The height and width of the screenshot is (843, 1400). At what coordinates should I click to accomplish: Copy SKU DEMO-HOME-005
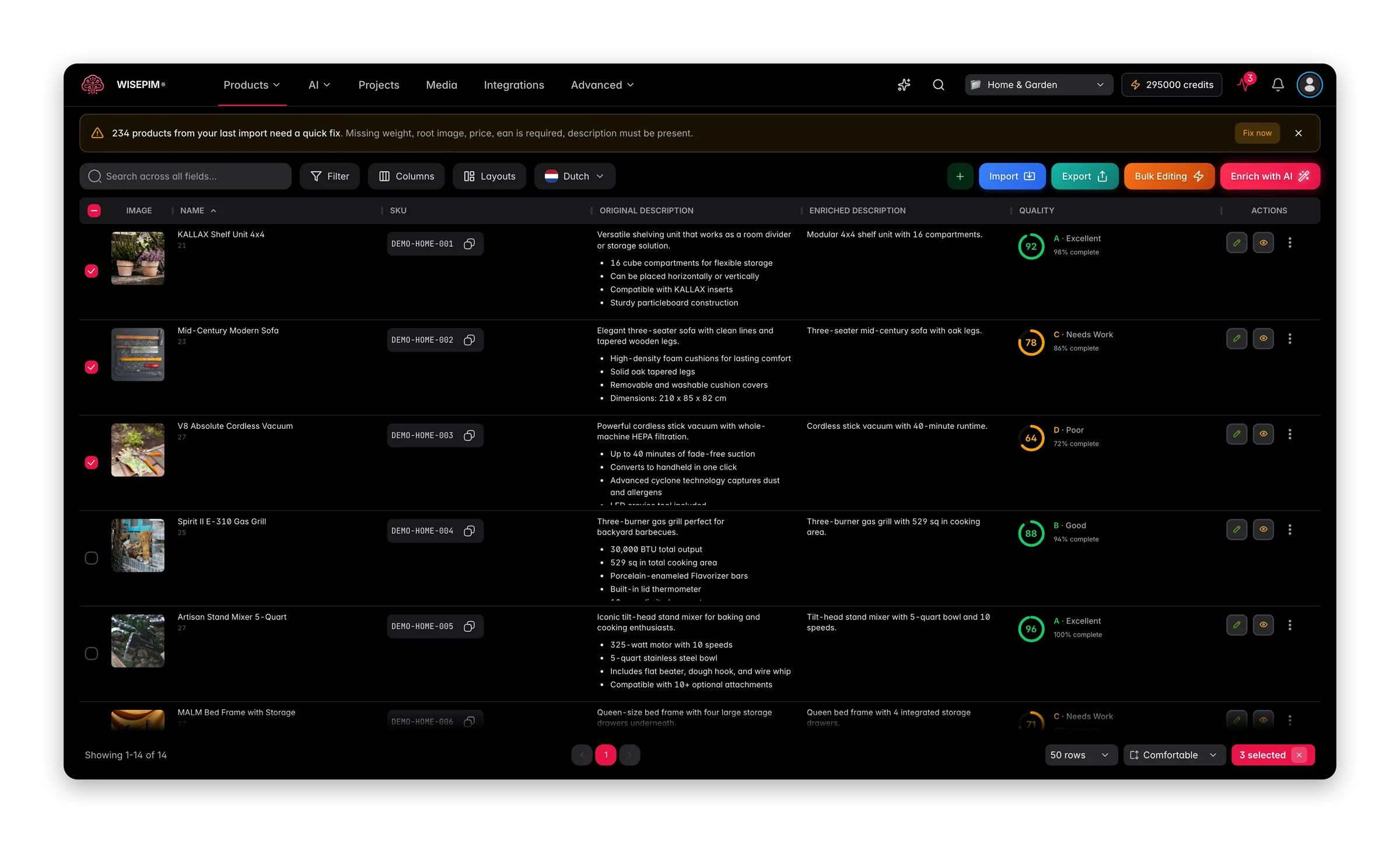[x=469, y=627]
